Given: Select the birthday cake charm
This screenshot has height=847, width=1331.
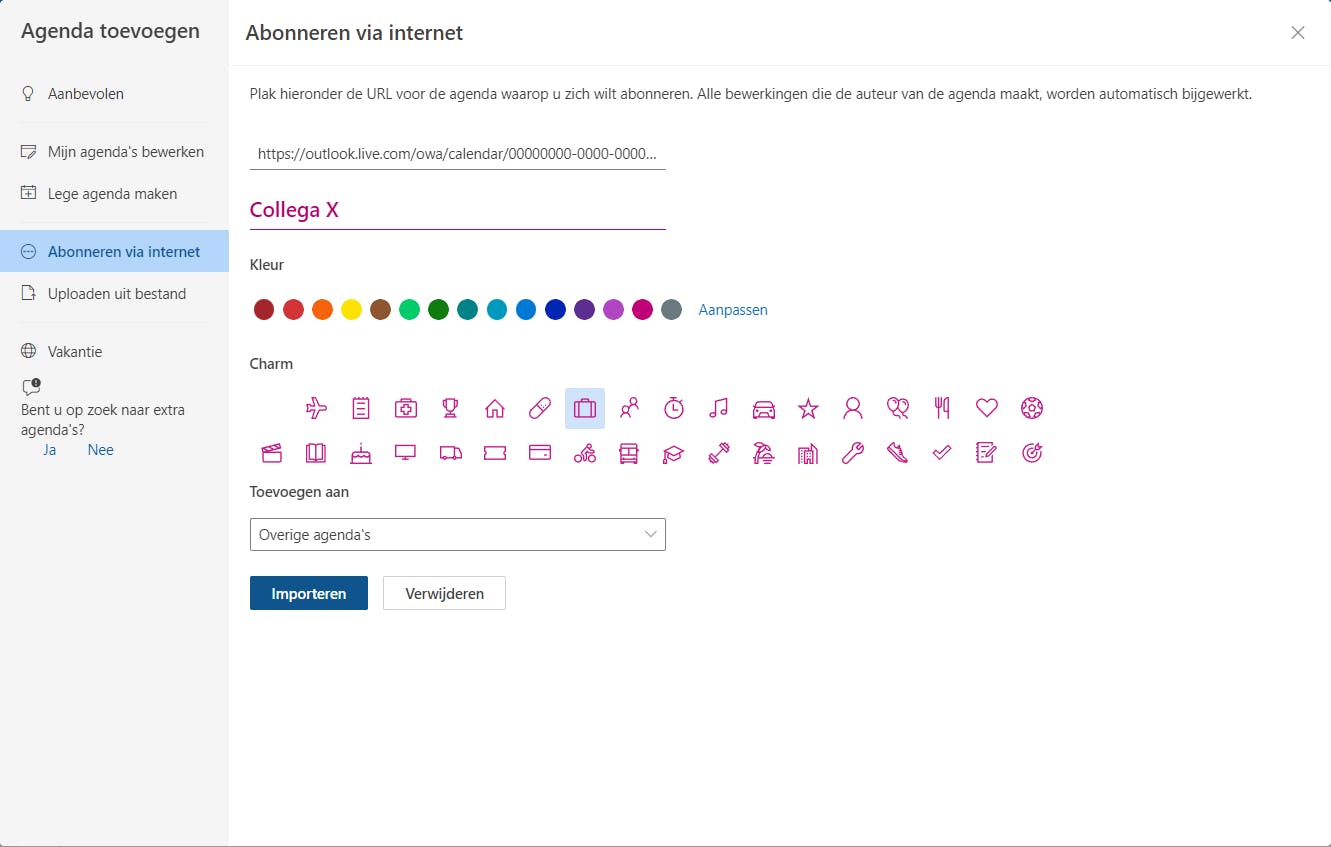Looking at the screenshot, I should click(361, 453).
